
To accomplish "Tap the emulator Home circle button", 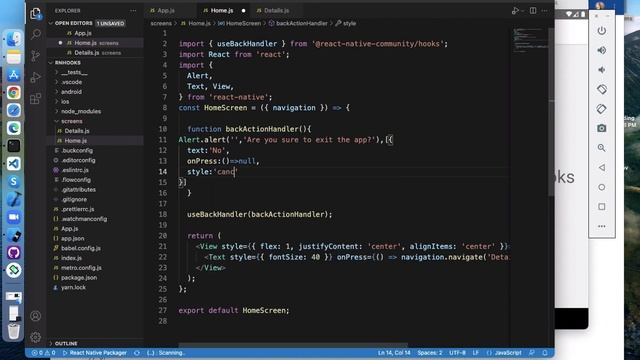I will pos(602,187).
